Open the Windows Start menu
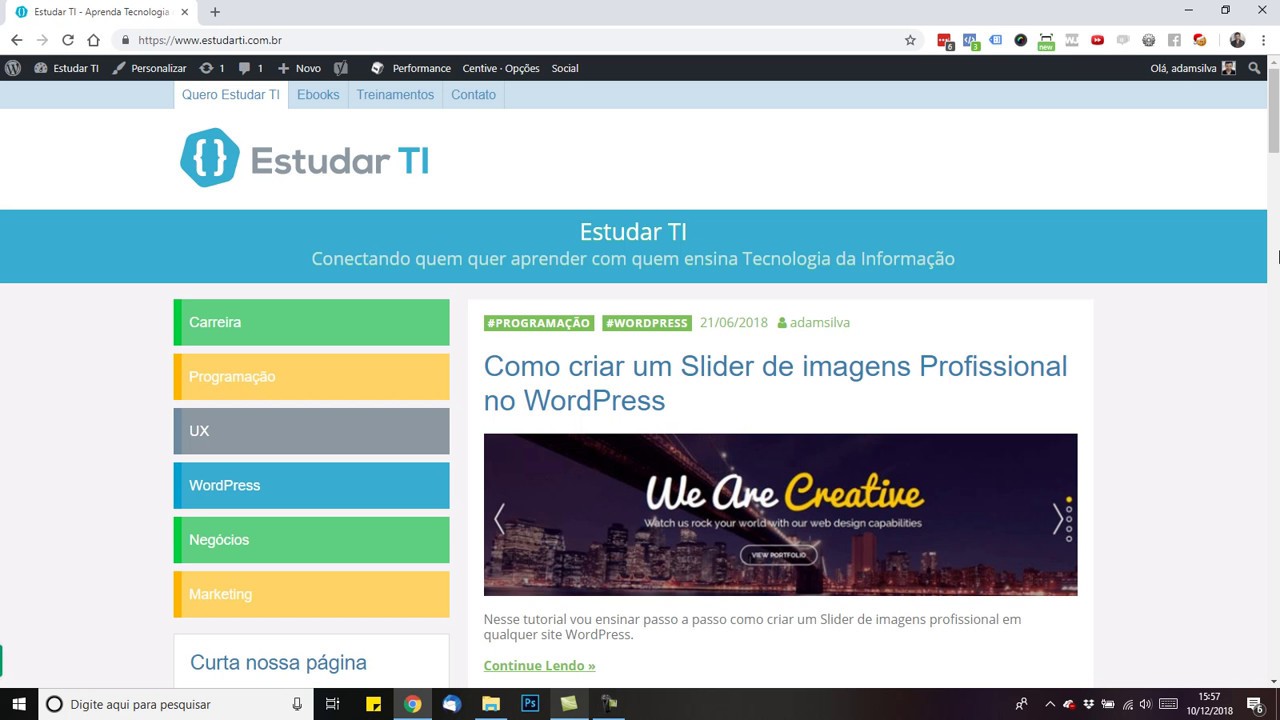This screenshot has height=720, width=1280. point(19,704)
